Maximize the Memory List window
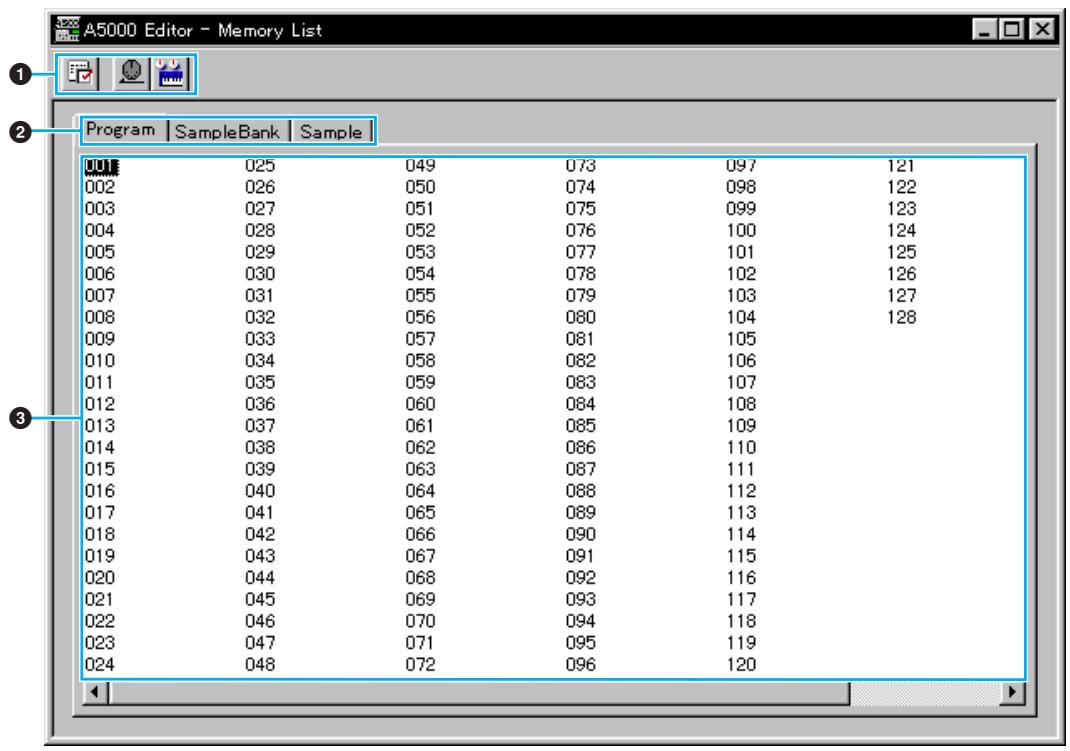The width and height of the screenshot is (1070, 751). point(1012,29)
